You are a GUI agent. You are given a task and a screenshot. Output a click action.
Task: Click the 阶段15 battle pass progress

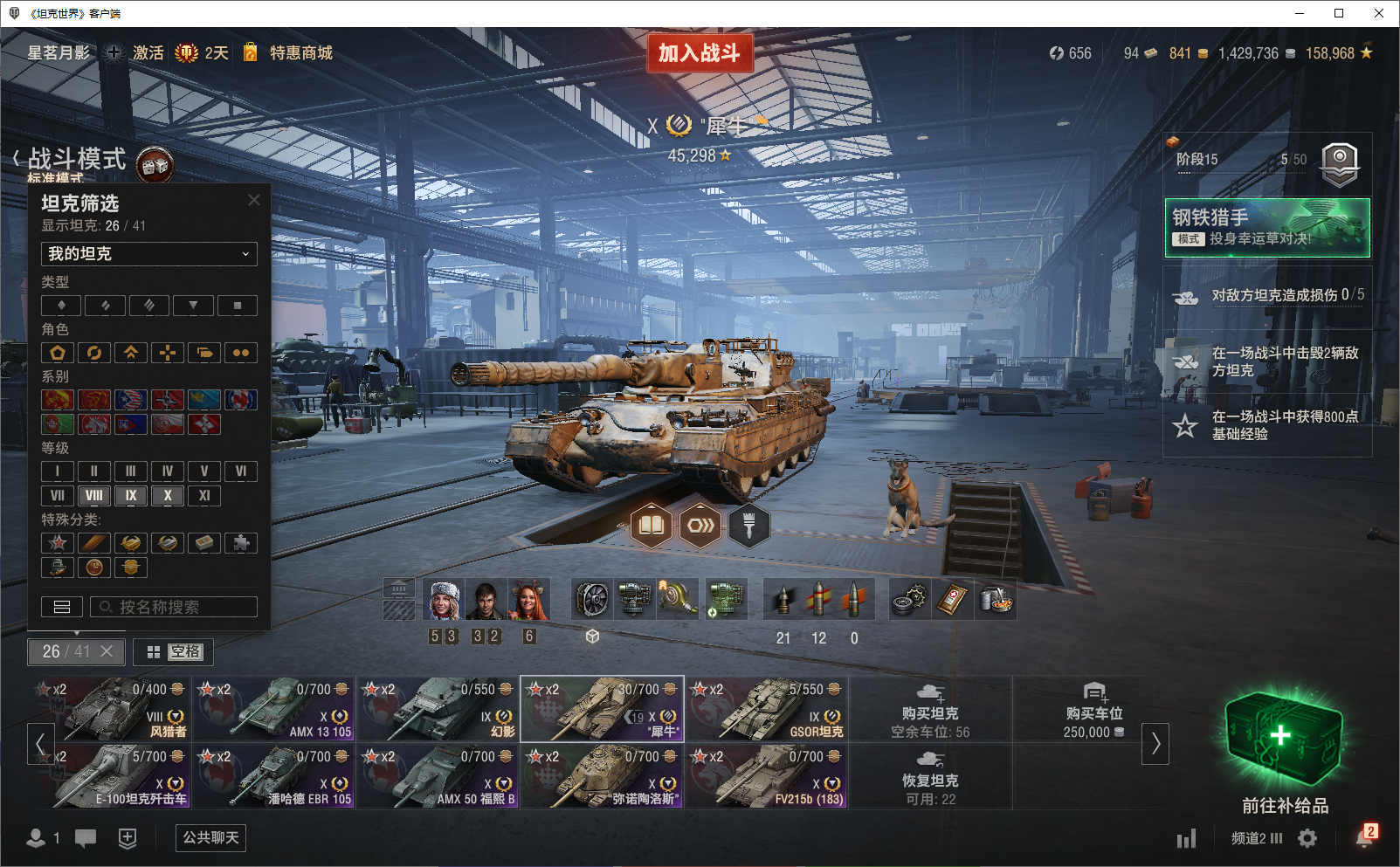1267,164
